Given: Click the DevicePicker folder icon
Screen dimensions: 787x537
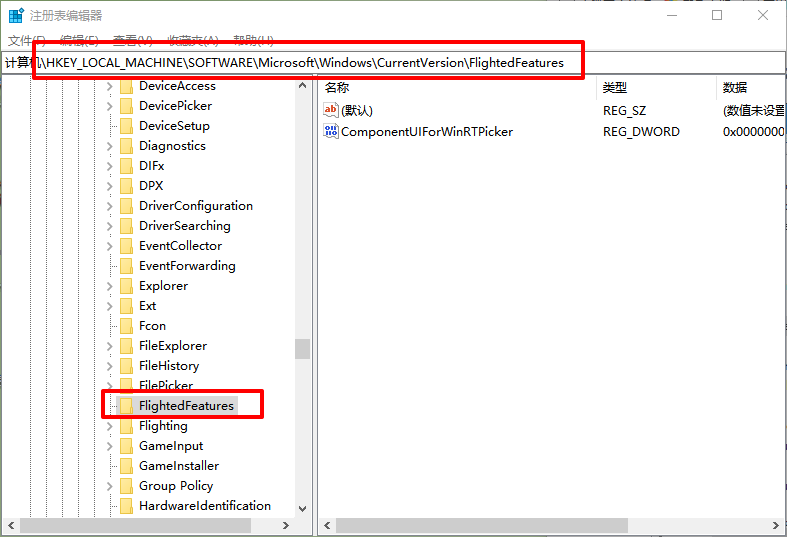Looking at the screenshot, I should [126, 106].
